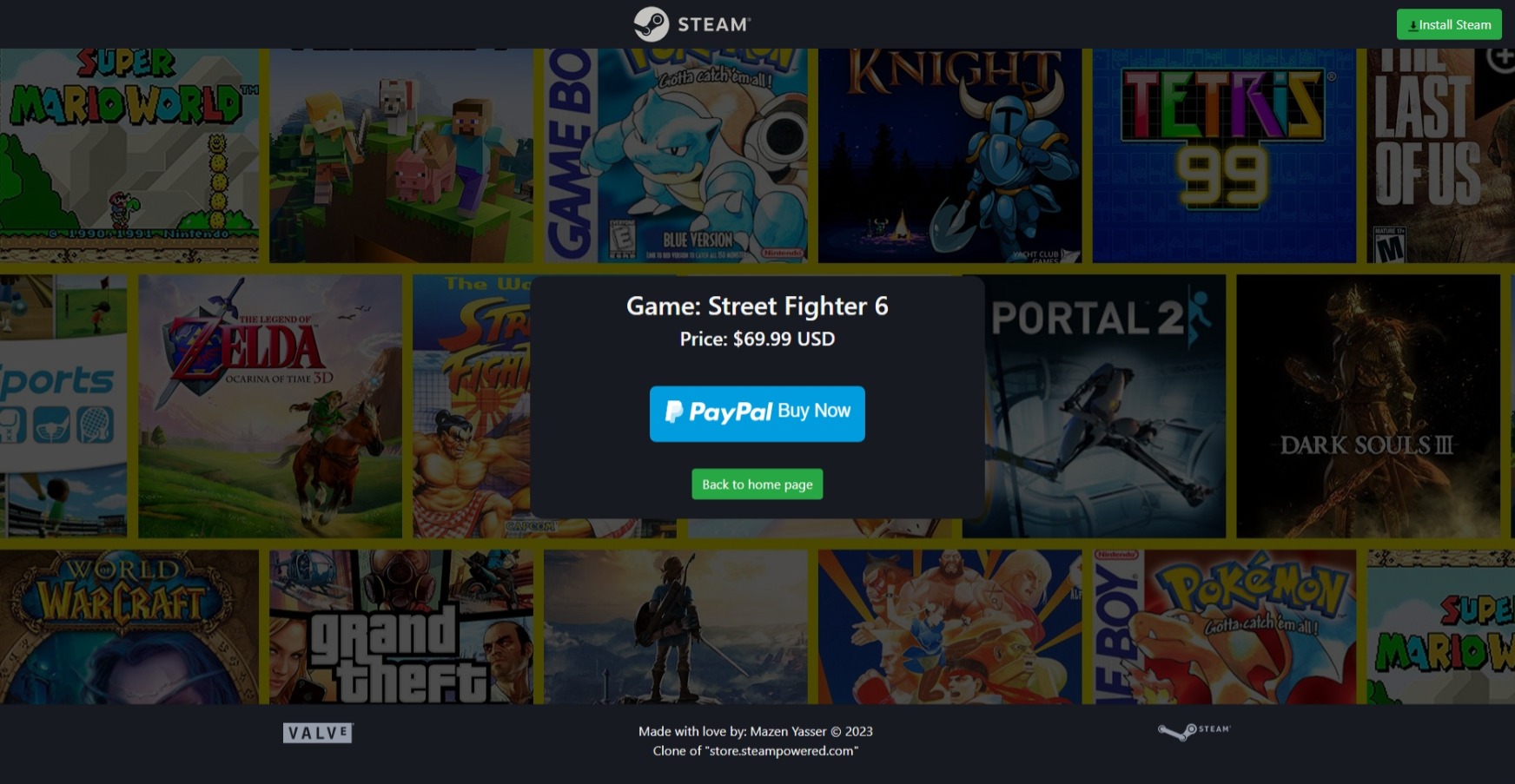This screenshot has height=784, width=1515.
Task: Select the Pokémon Charizard Game Boy cover
Action: tap(1225, 627)
